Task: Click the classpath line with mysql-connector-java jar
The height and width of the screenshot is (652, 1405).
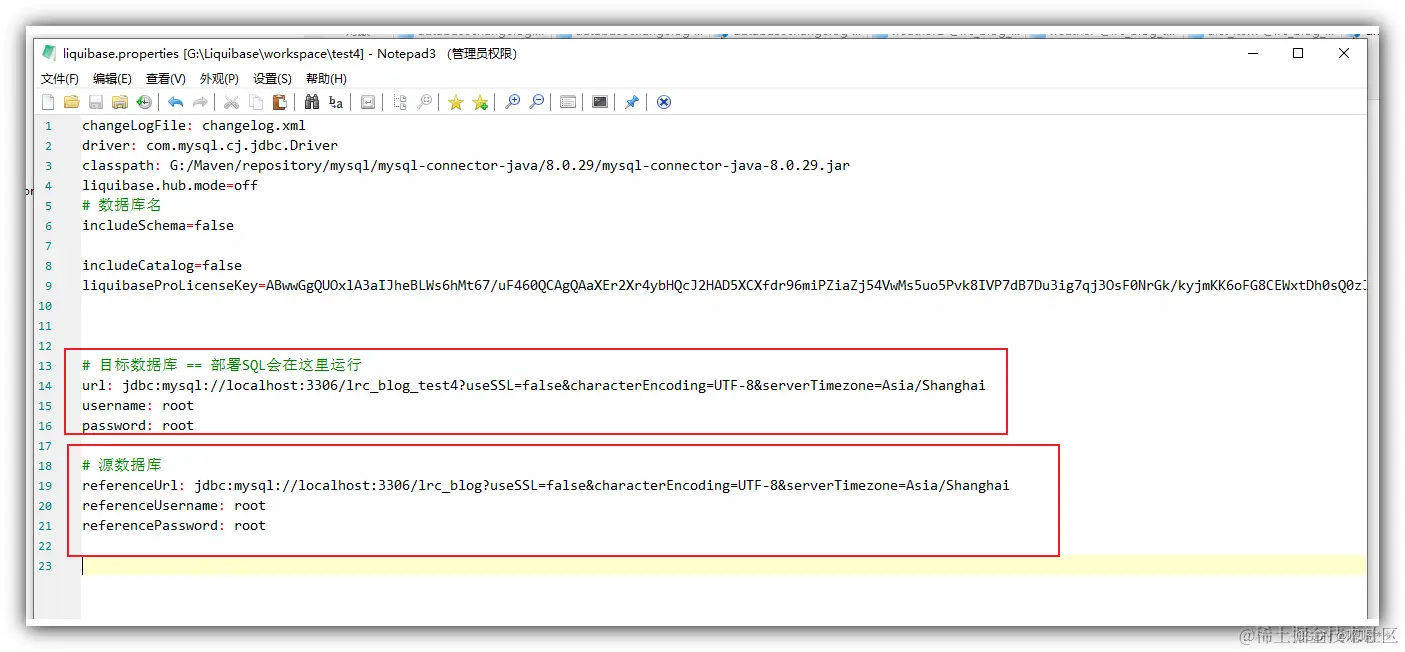Action: [x=466, y=166]
